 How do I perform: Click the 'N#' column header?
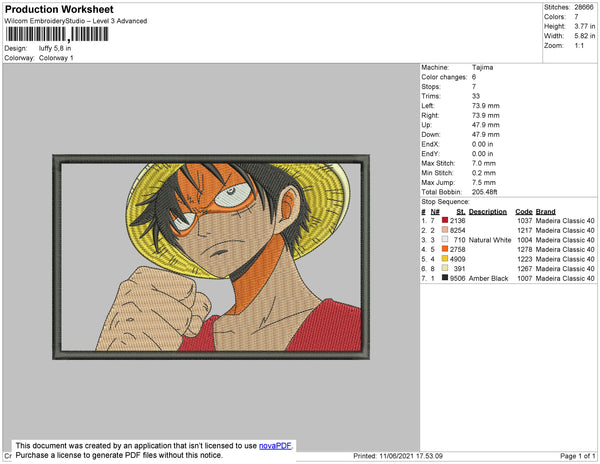click(x=435, y=212)
